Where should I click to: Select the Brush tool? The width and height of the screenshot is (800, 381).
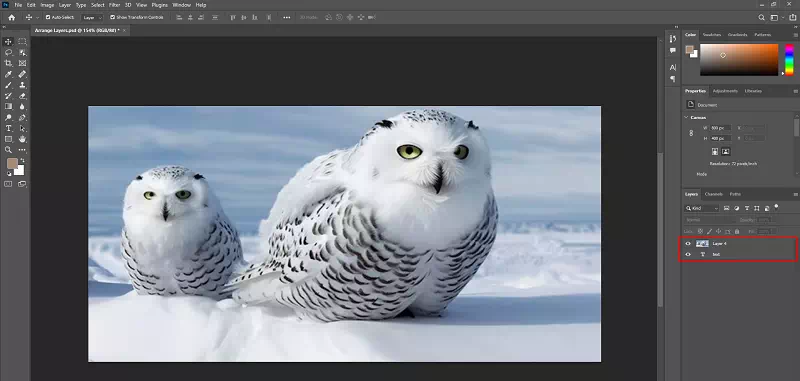(x=8, y=85)
